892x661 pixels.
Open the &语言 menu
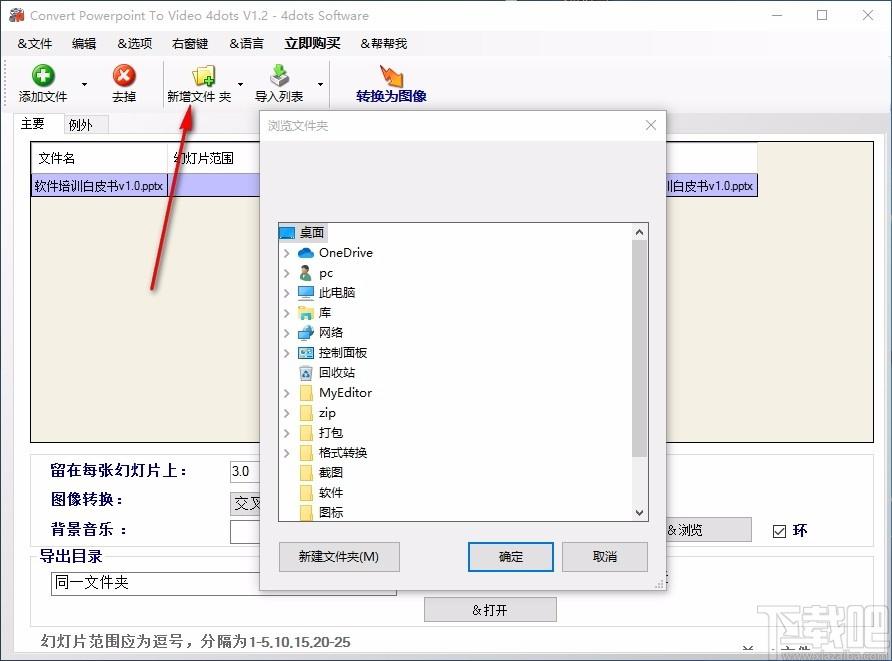246,44
